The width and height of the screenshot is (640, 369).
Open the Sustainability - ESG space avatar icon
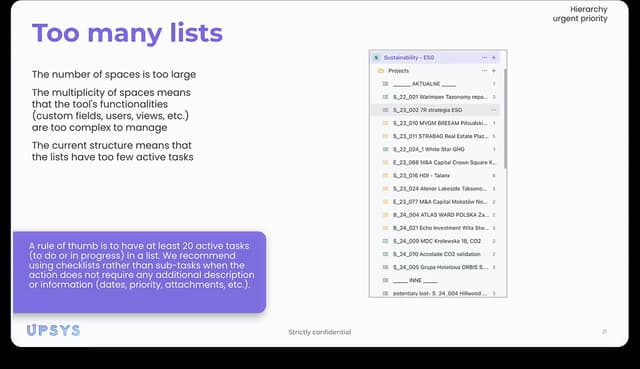(376, 58)
